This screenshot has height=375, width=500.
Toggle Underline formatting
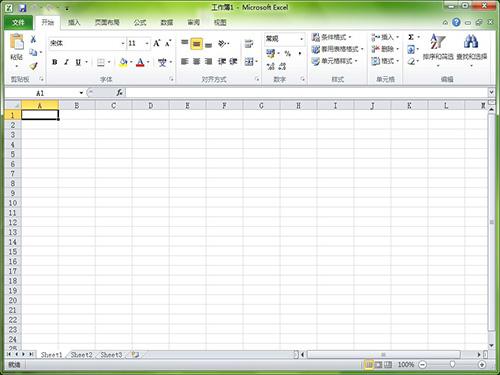[x=78, y=62]
